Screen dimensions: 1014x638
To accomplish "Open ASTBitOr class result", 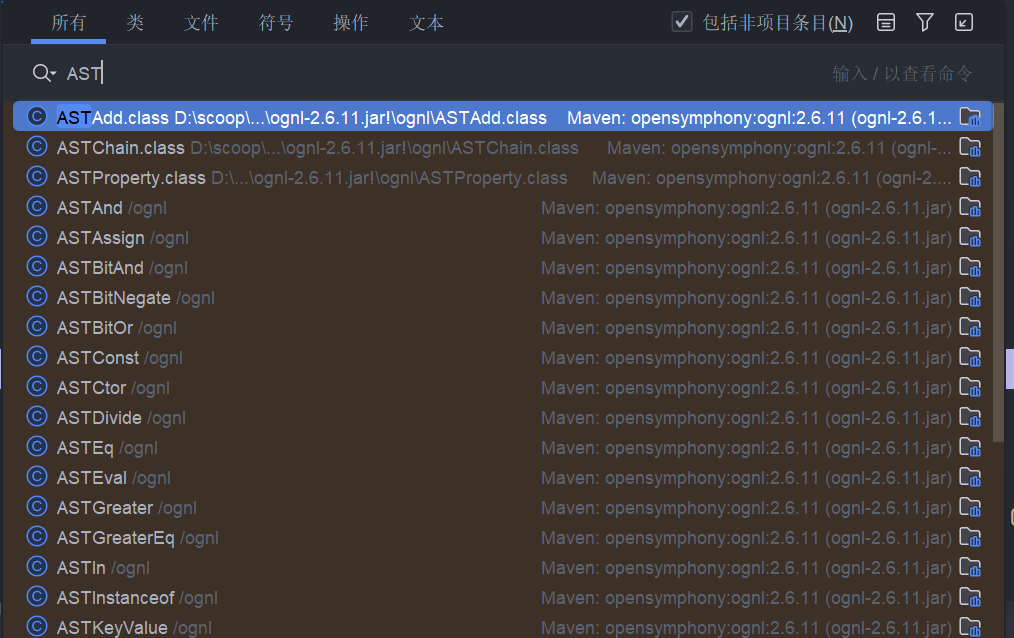I will click(x=502, y=327).
